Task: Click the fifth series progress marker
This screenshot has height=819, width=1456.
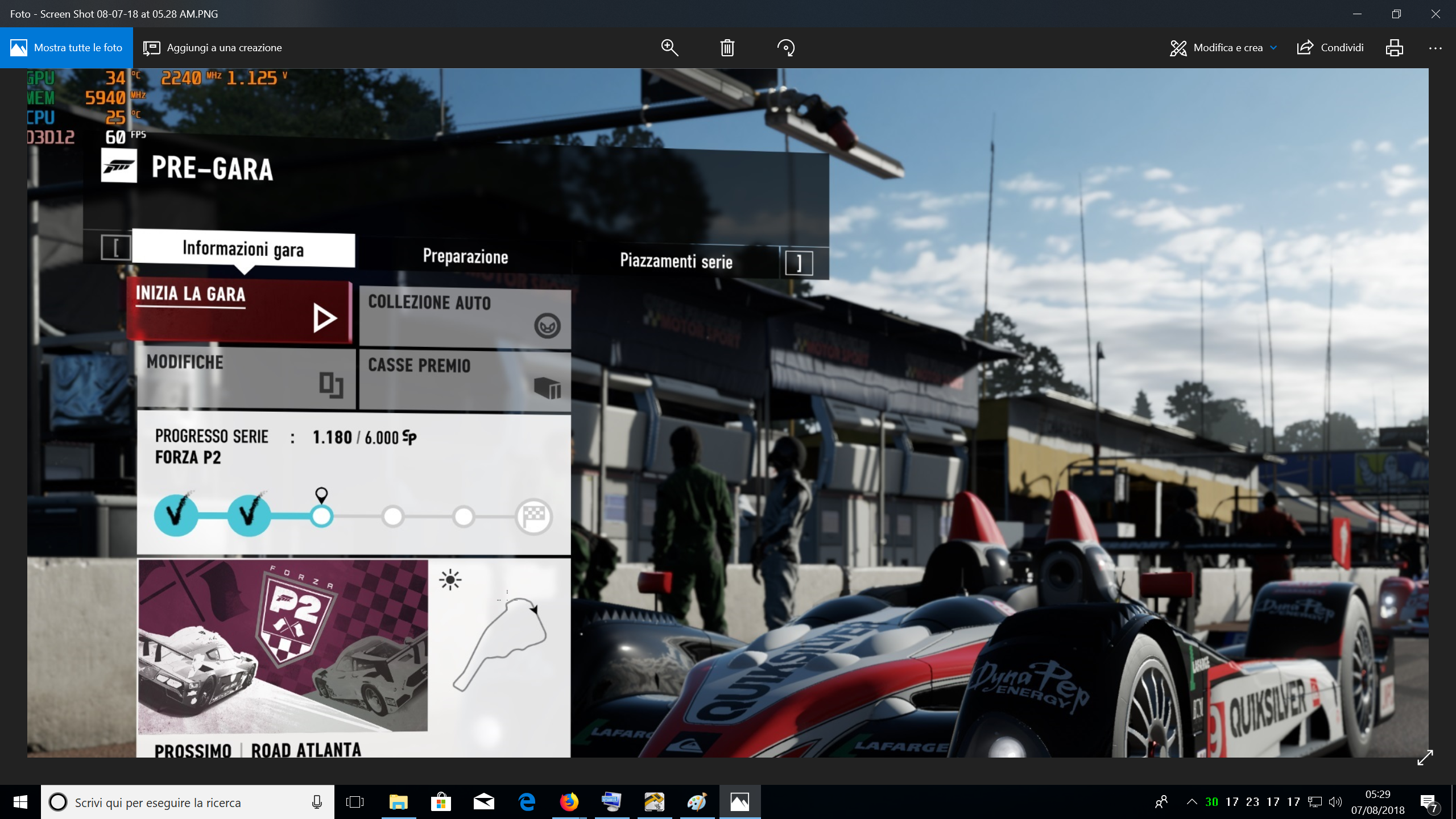Action: [x=464, y=516]
